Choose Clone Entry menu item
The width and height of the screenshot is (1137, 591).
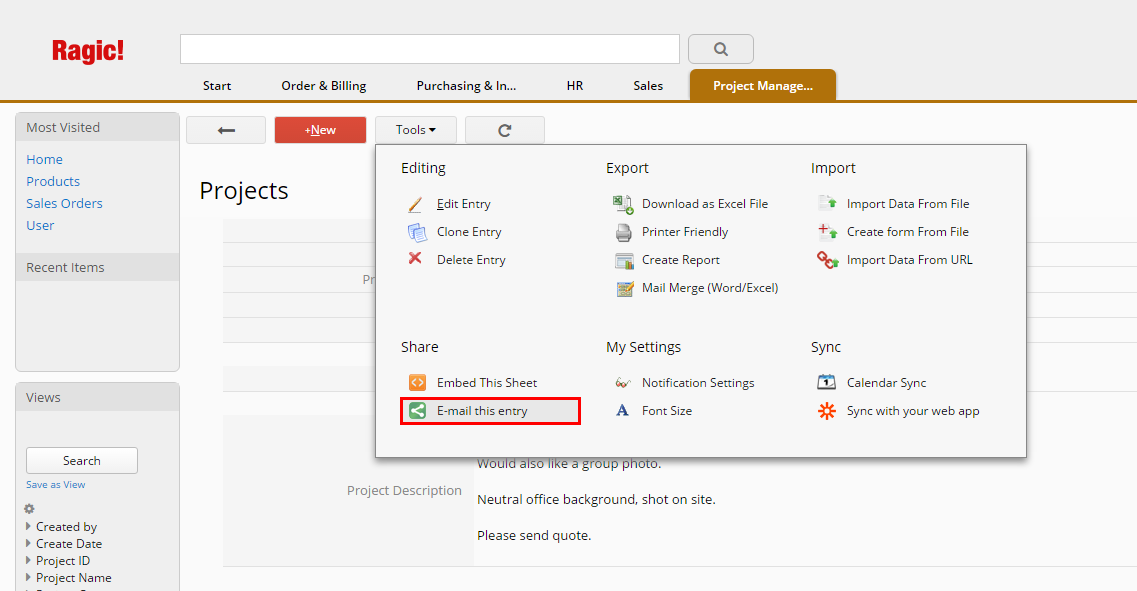click(469, 232)
